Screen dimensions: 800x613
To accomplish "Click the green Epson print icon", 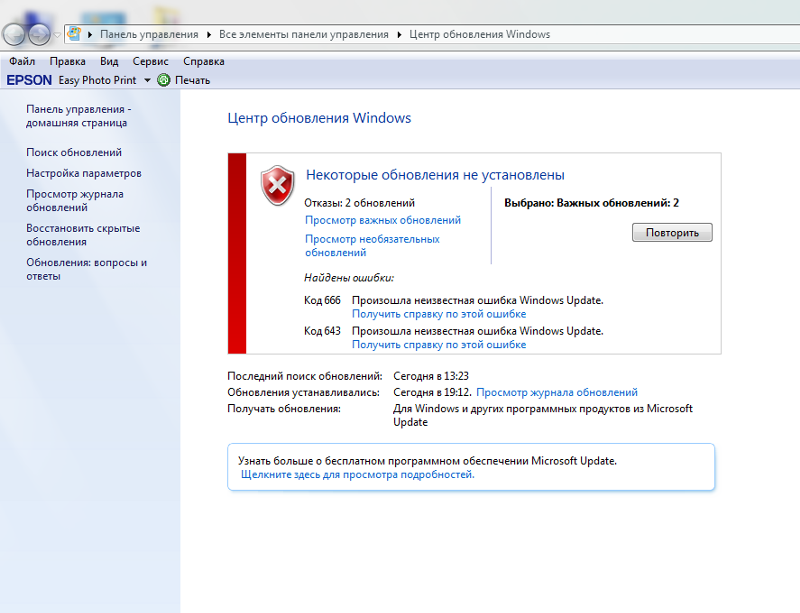I will point(164,80).
